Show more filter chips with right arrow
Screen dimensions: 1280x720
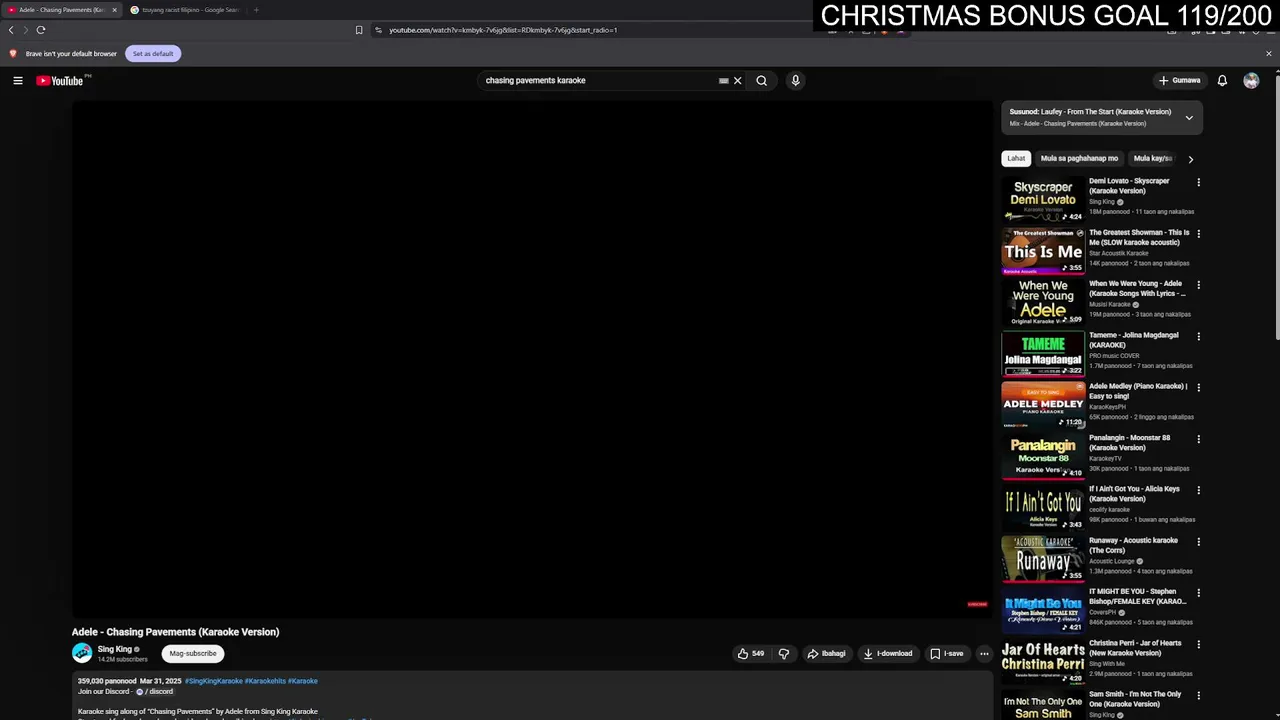pyautogui.click(x=1190, y=159)
